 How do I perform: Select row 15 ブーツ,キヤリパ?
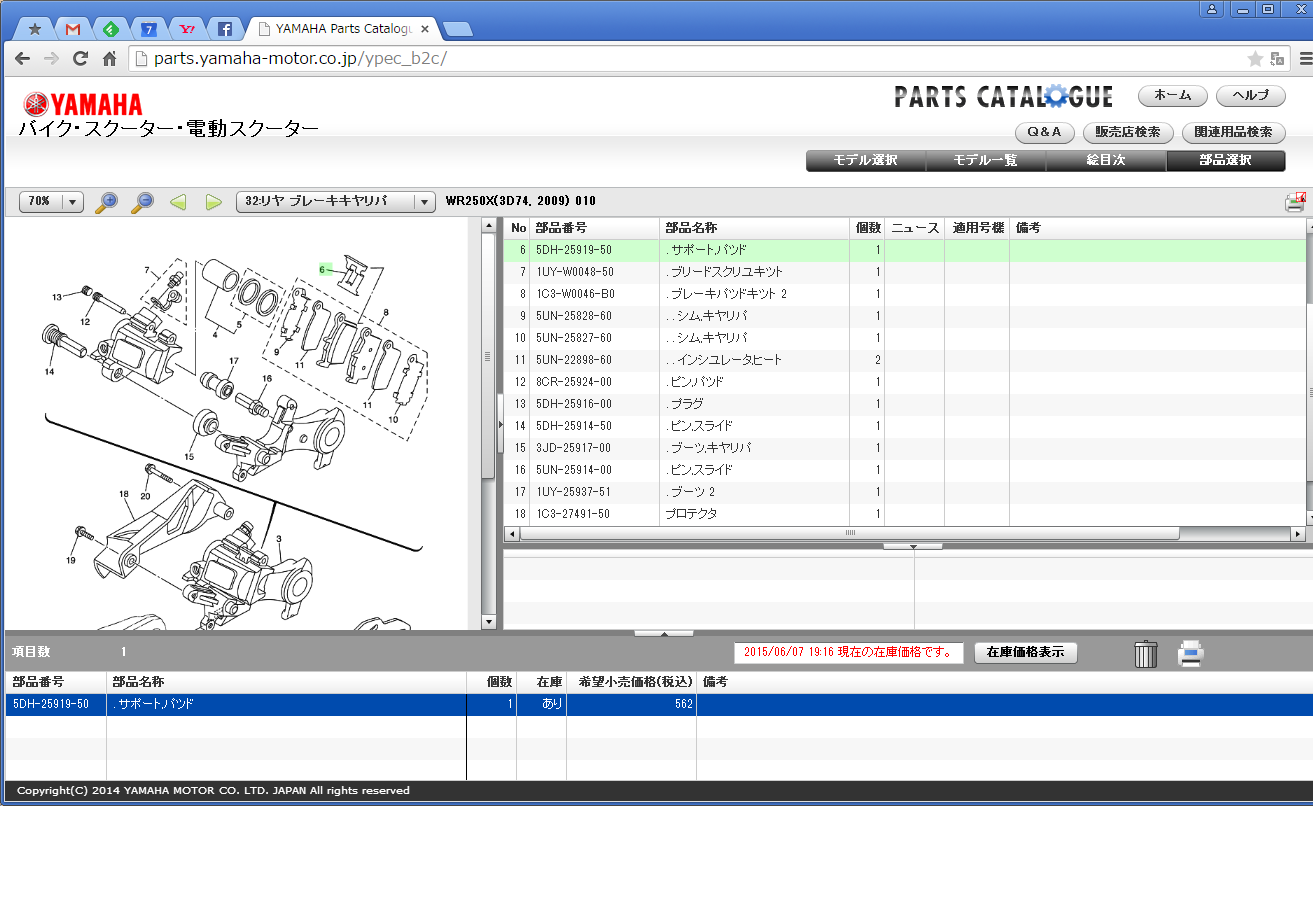coord(905,448)
